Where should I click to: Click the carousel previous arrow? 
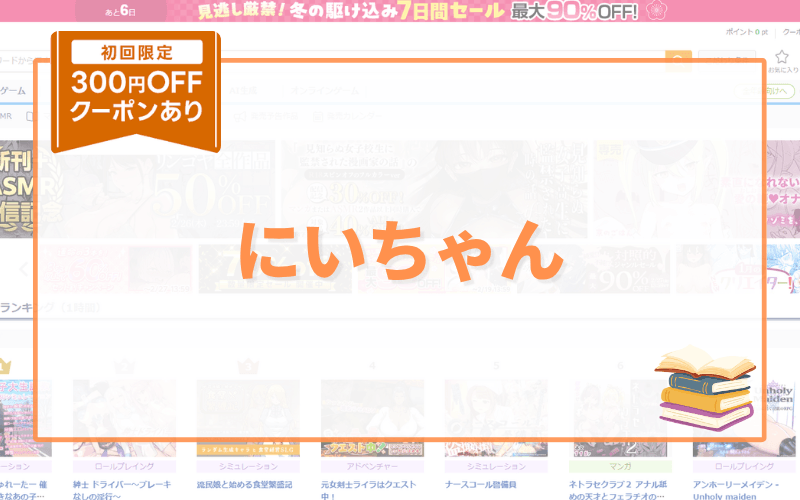pyautogui.click(x=25, y=268)
